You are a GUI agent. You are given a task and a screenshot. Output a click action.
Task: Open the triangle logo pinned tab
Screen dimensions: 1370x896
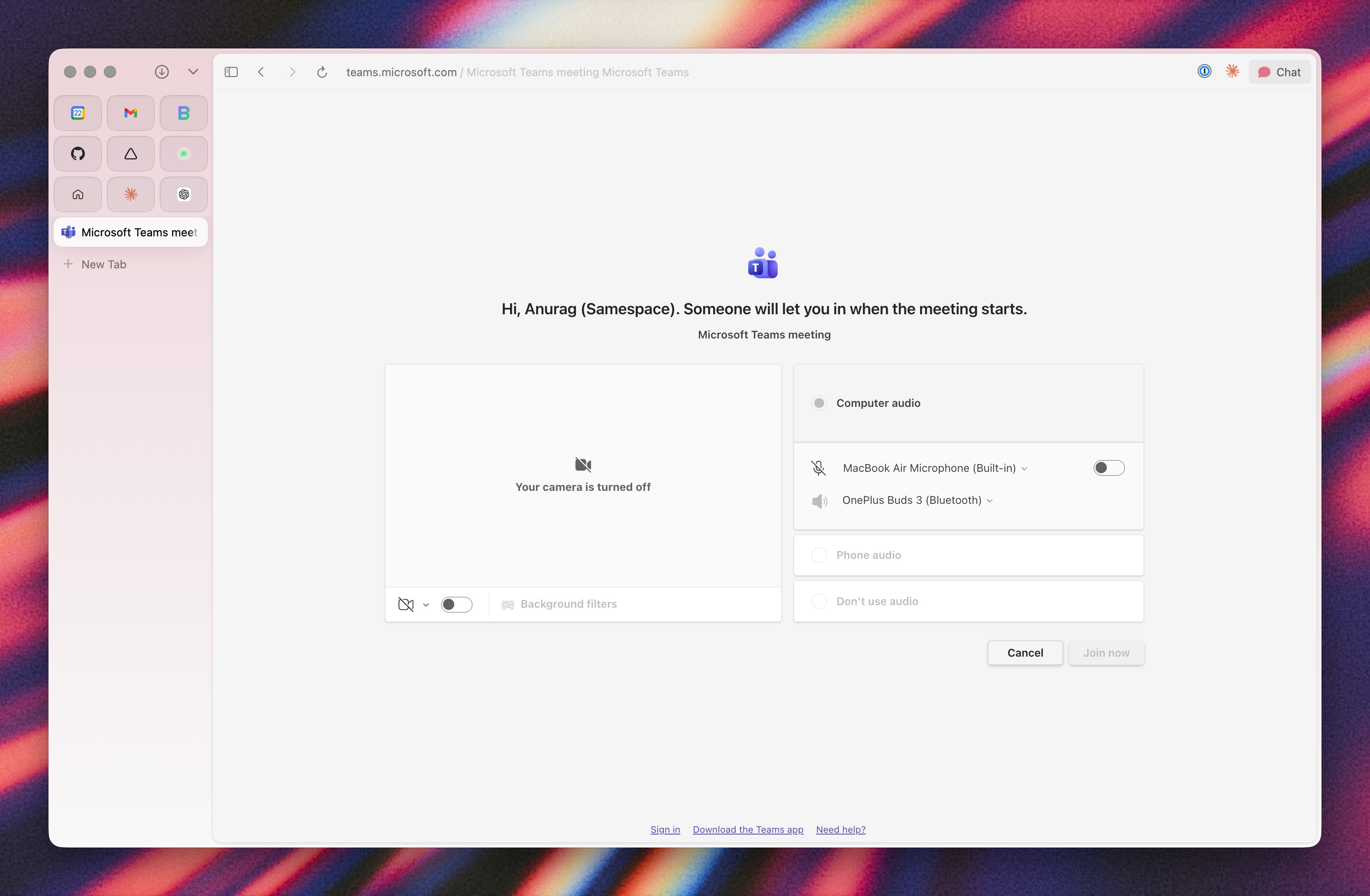click(x=131, y=154)
